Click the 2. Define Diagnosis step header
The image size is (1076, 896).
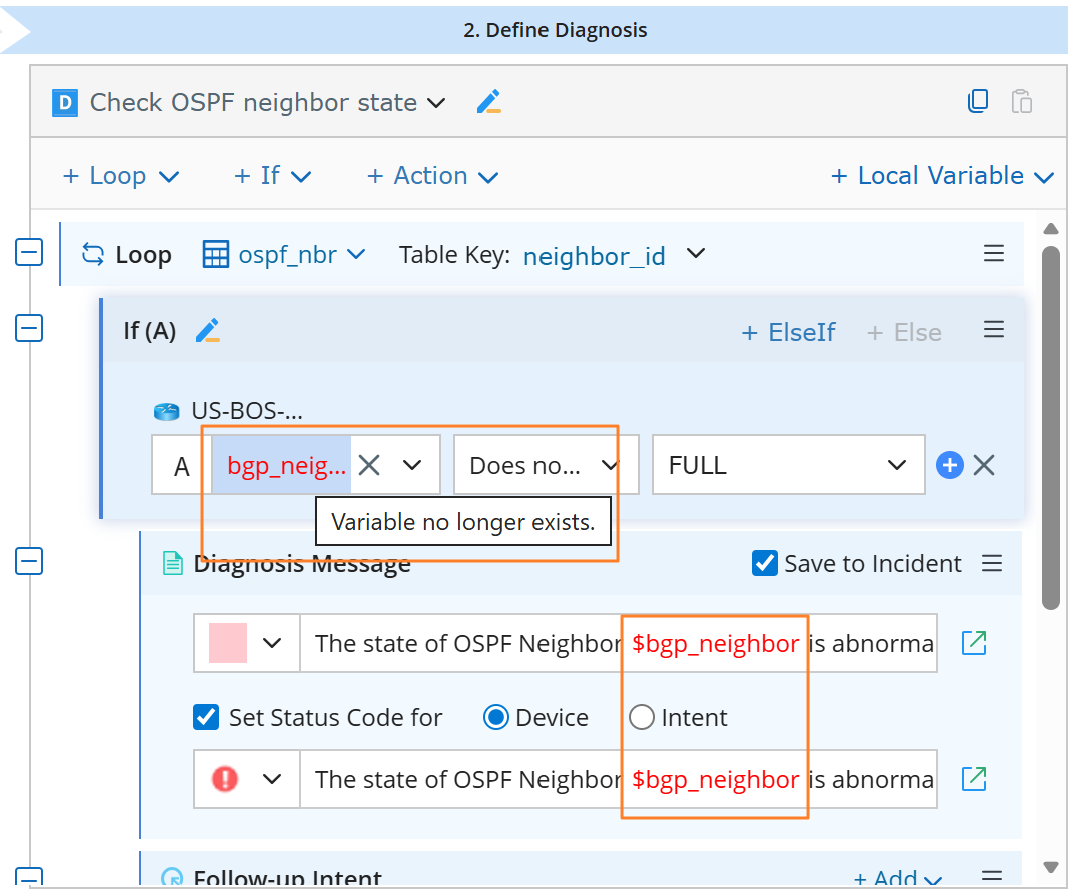pos(554,30)
